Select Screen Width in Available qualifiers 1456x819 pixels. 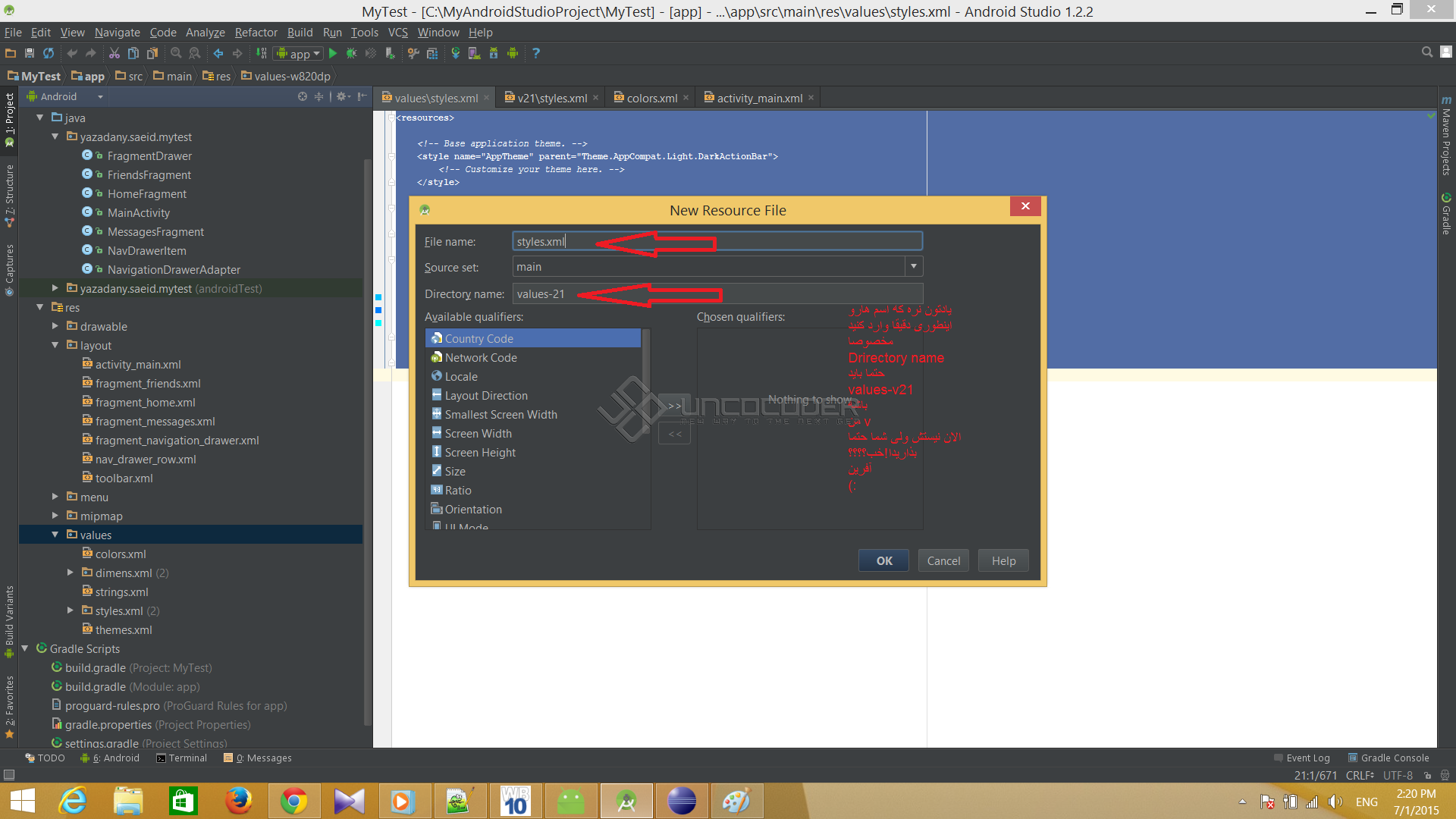pyautogui.click(x=533, y=433)
